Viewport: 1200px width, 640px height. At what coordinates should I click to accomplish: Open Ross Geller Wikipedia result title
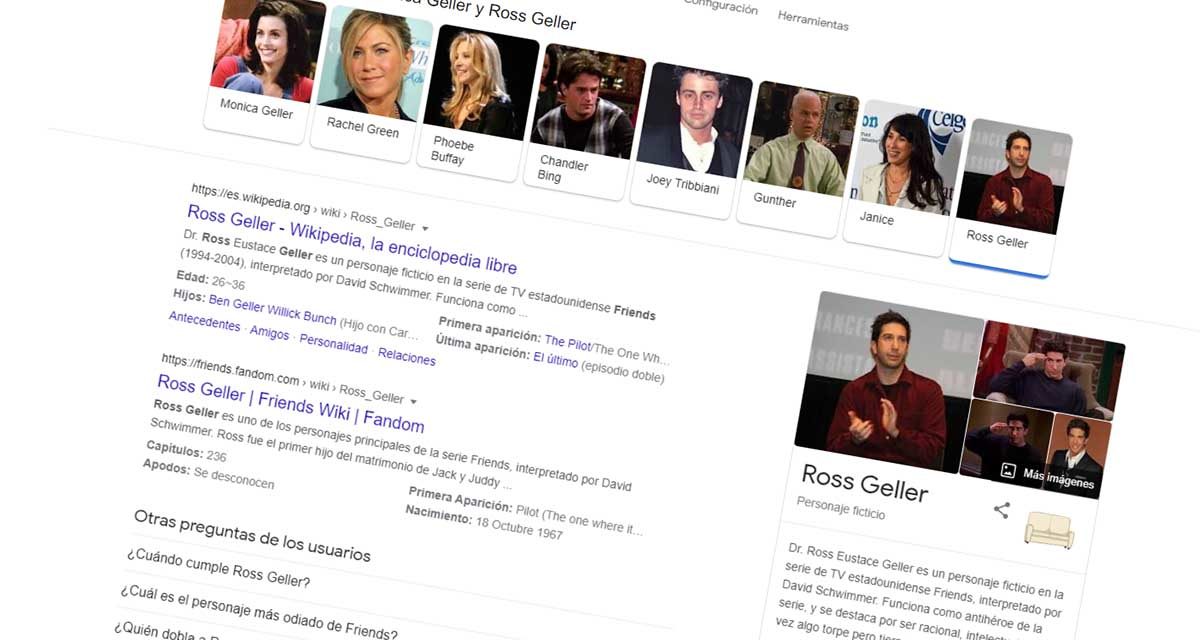[352, 240]
